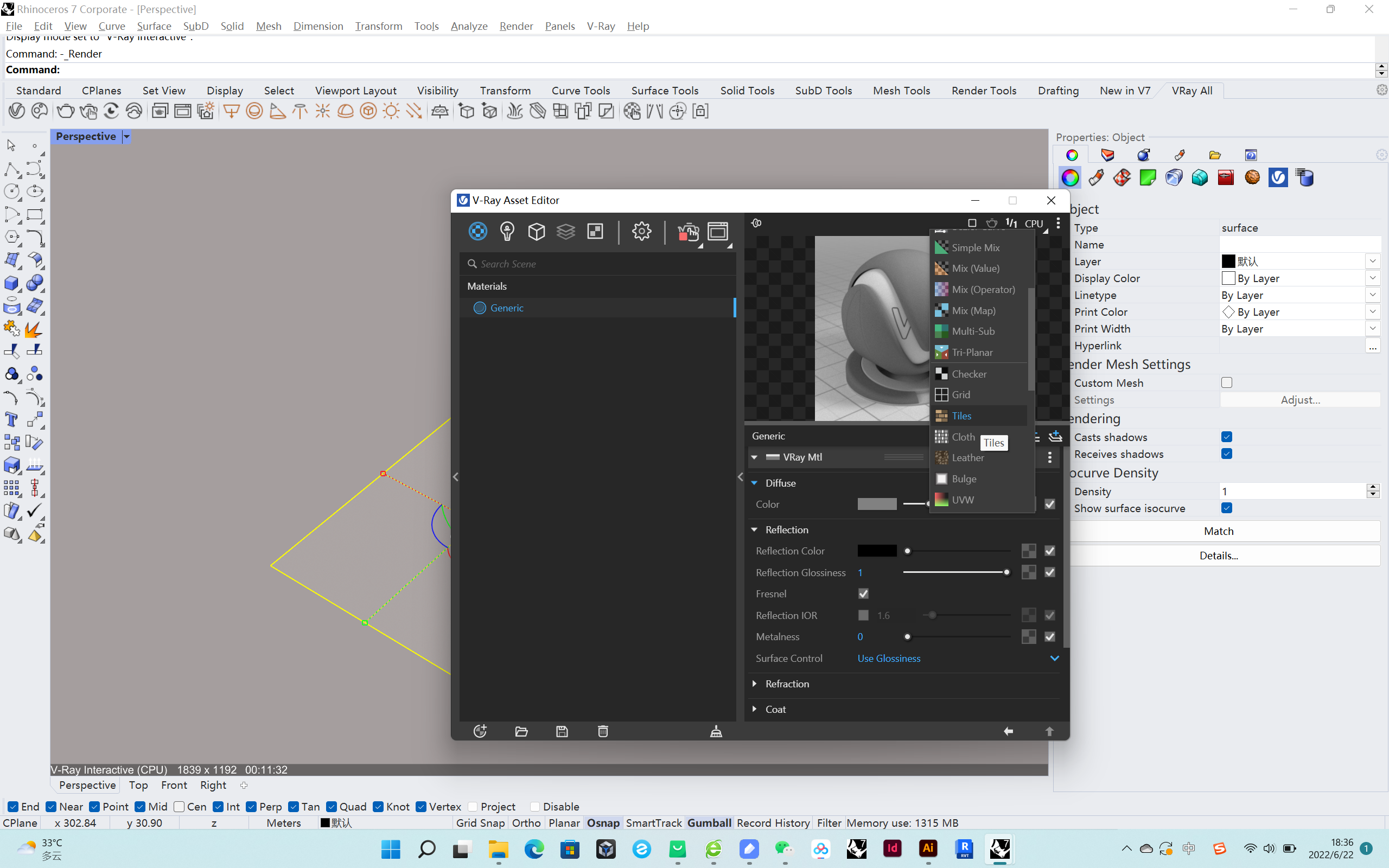Click Reflection Color texture slot
Viewport: 1389px width, 868px height.
pos(1029,551)
